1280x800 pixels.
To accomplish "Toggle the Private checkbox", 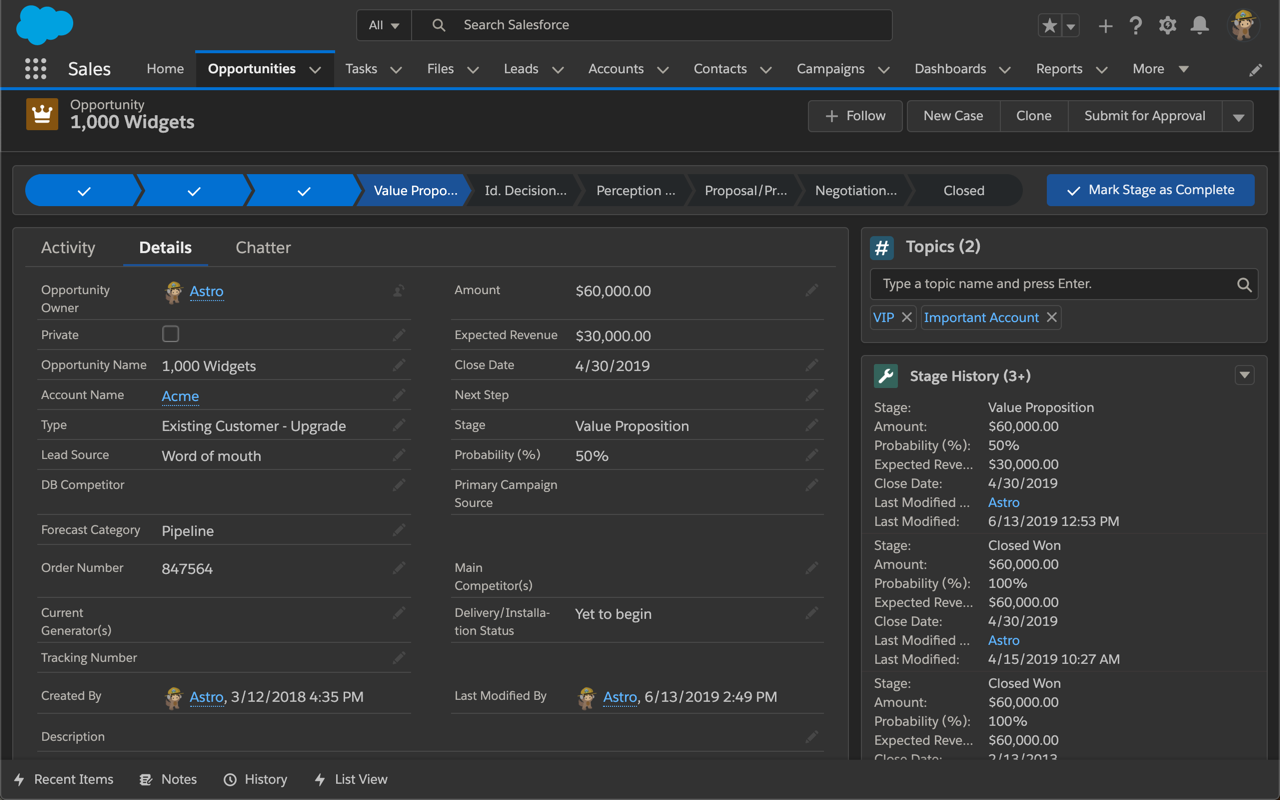I will [171, 334].
